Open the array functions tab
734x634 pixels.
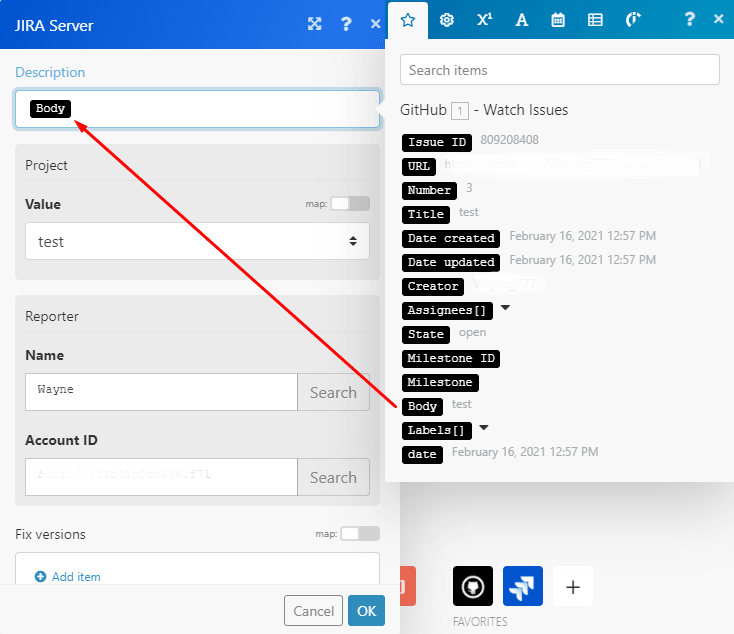pyautogui.click(x=595, y=19)
